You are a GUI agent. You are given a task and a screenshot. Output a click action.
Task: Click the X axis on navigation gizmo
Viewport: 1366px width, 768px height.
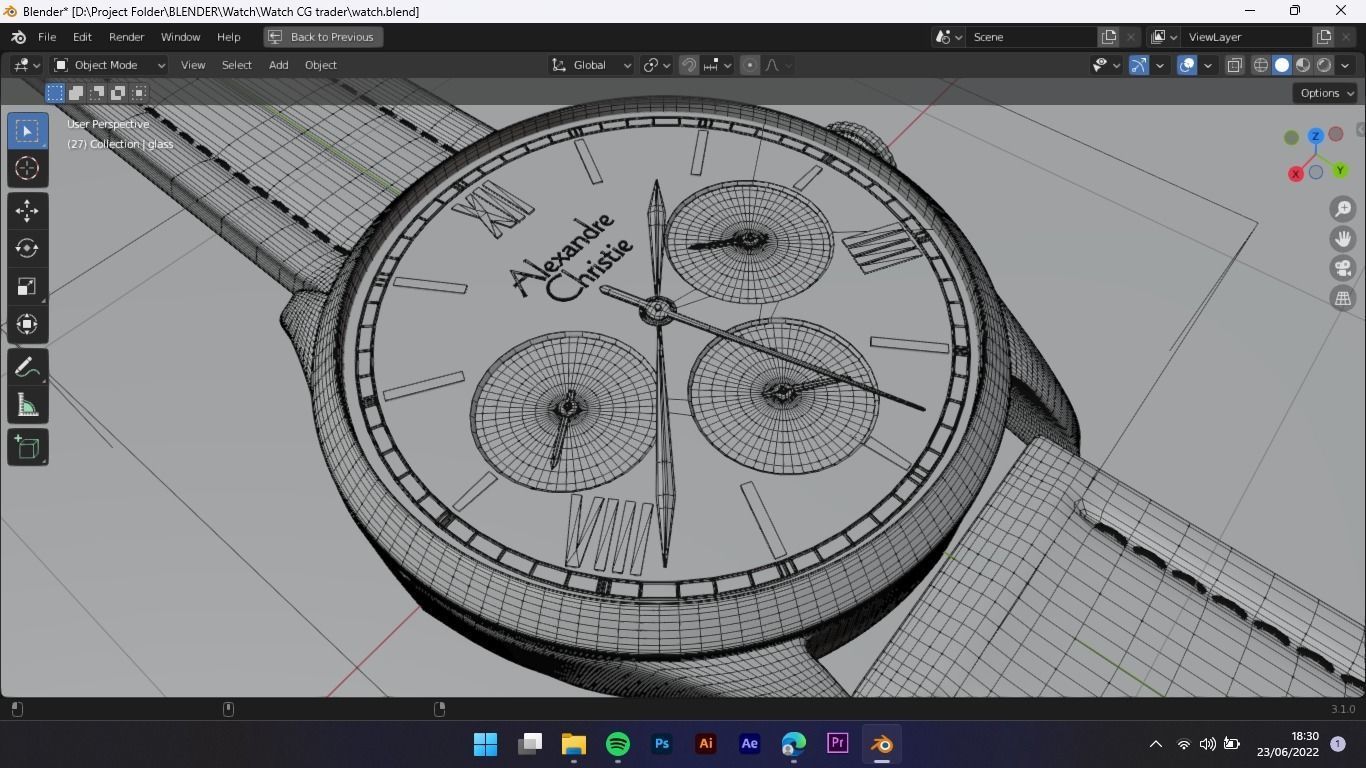pos(1296,174)
